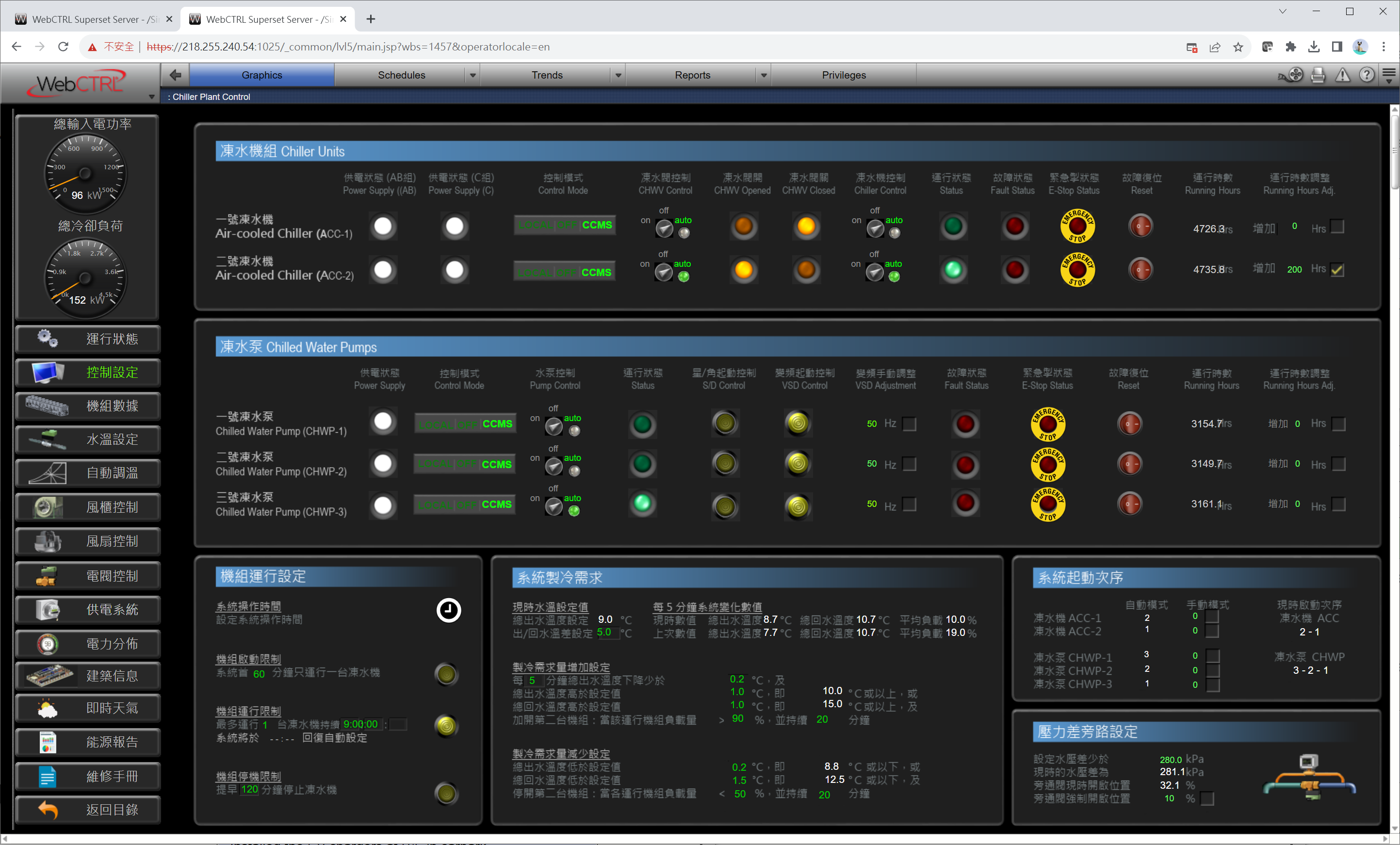Open the Reports dropdown arrow
1400x845 pixels.
point(763,75)
